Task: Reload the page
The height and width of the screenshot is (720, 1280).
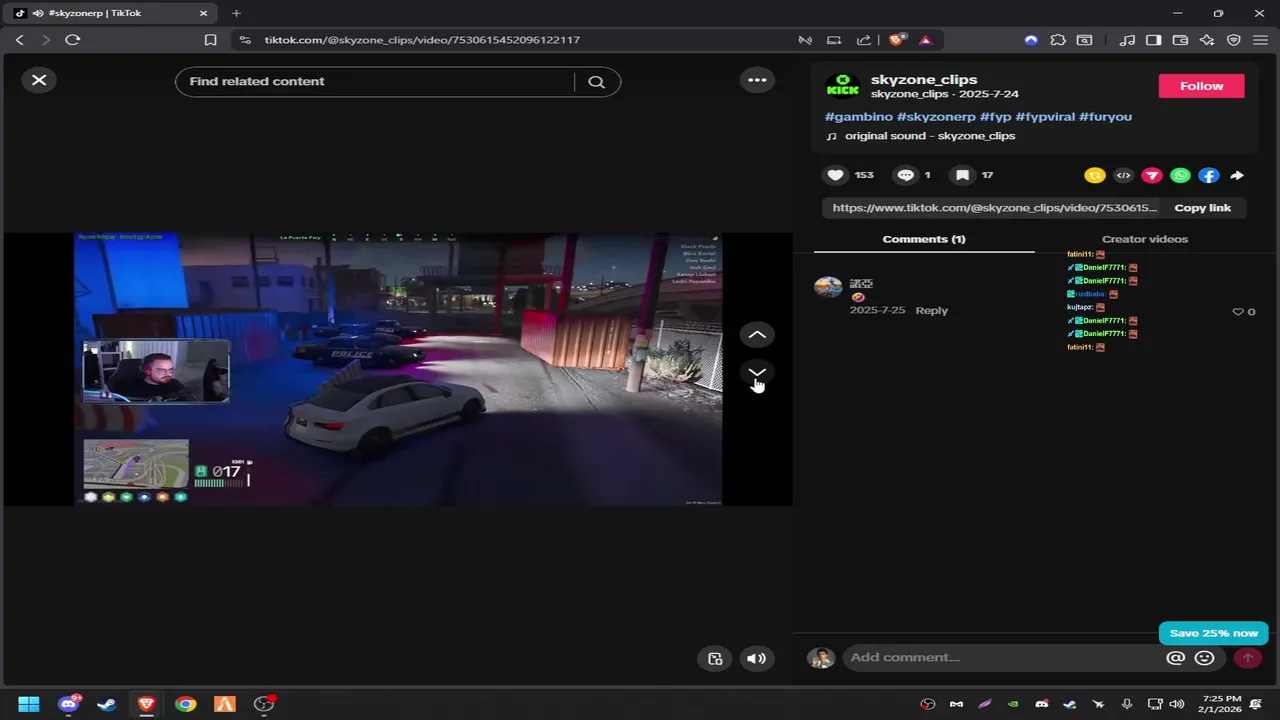Action: point(72,40)
